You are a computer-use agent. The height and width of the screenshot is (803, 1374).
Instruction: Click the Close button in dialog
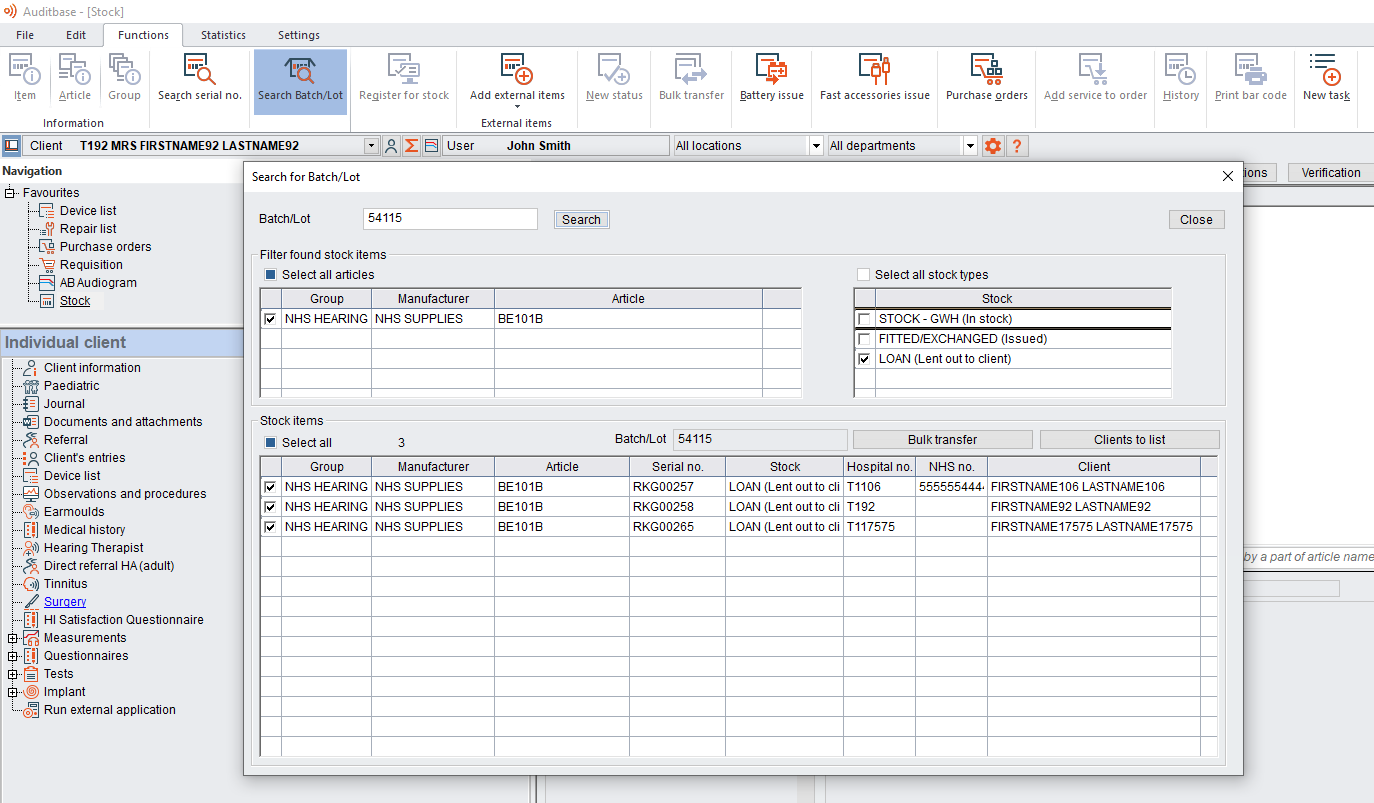(x=1196, y=220)
